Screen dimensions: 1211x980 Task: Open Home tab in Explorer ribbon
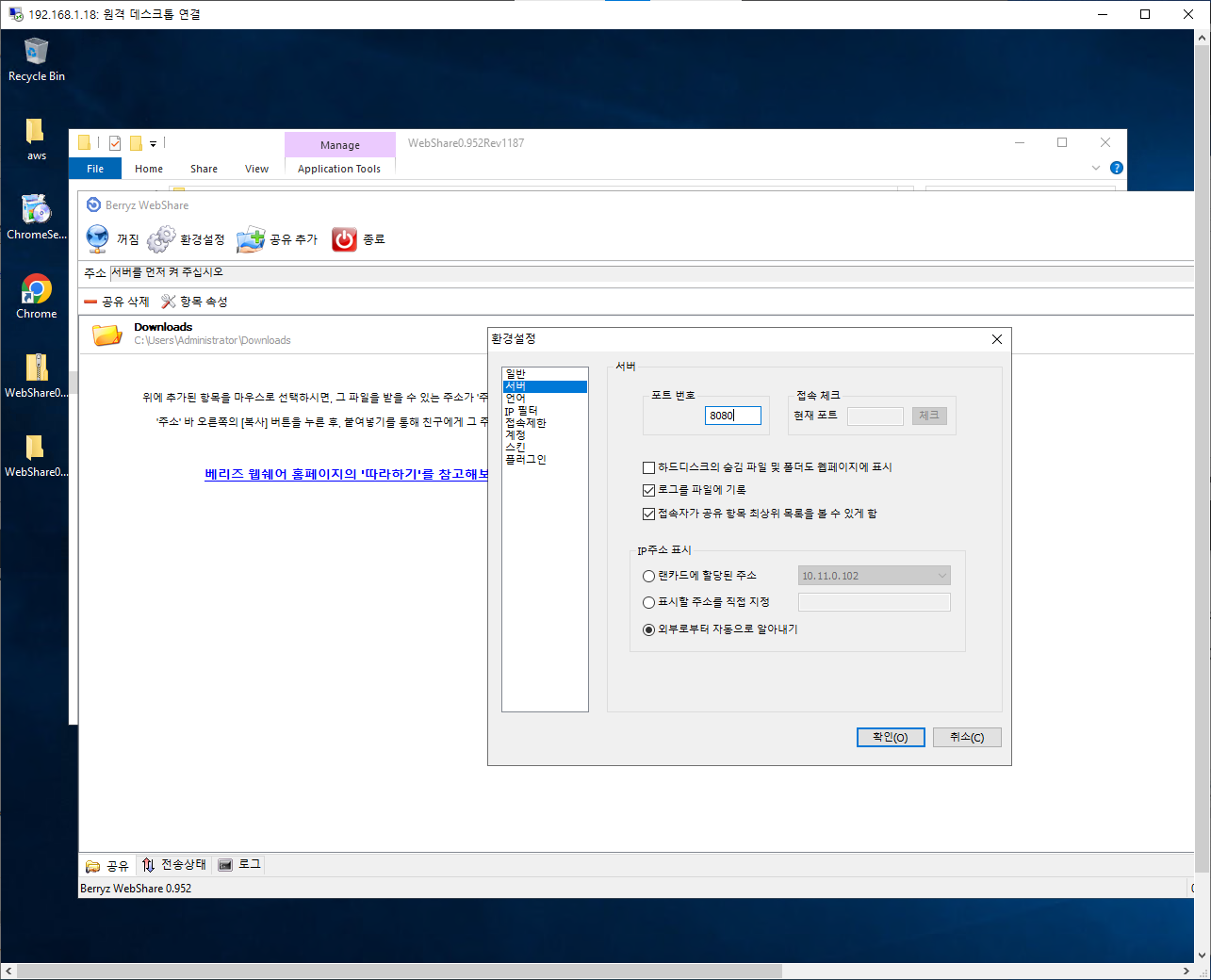pos(149,169)
